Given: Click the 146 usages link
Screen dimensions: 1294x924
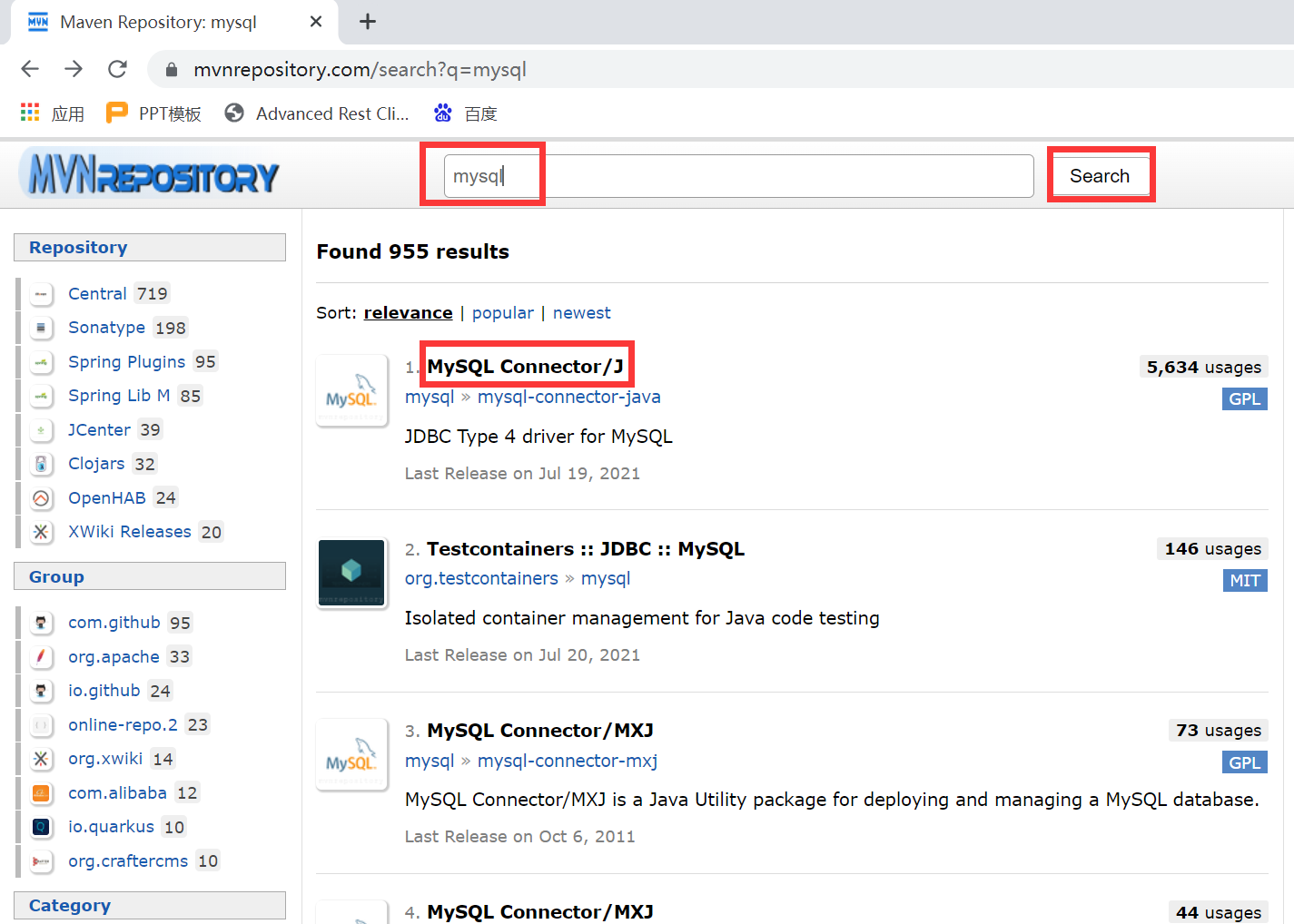Looking at the screenshot, I should click(x=1212, y=549).
